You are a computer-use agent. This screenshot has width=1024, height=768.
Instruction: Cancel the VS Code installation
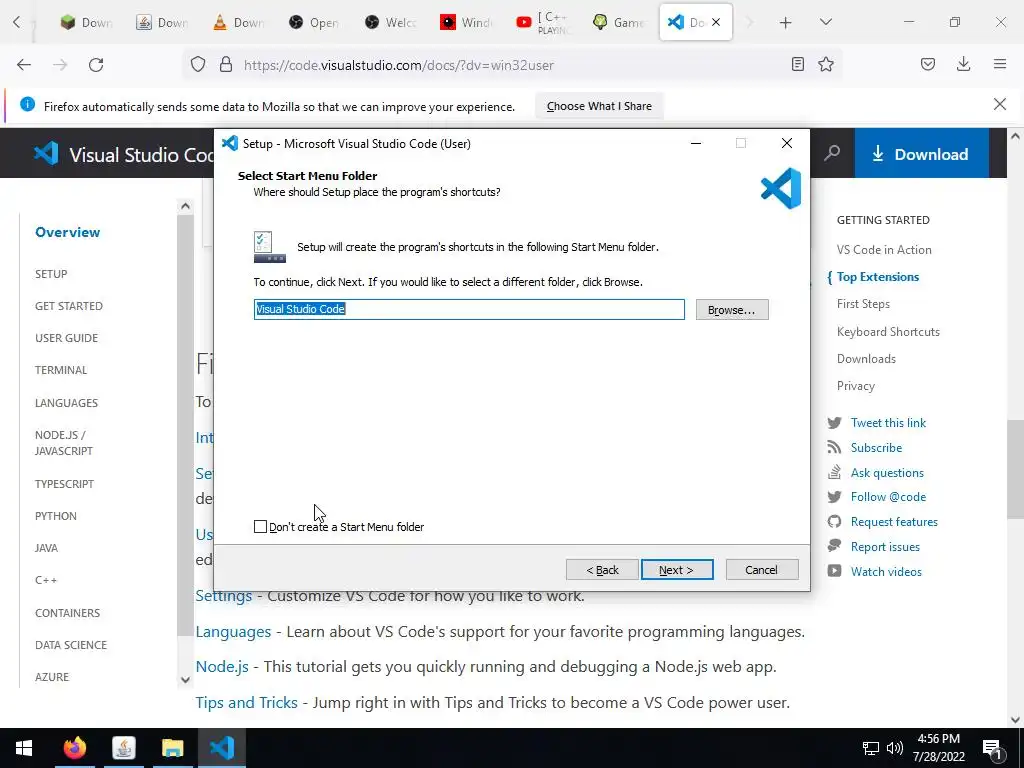pyautogui.click(x=761, y=569)
